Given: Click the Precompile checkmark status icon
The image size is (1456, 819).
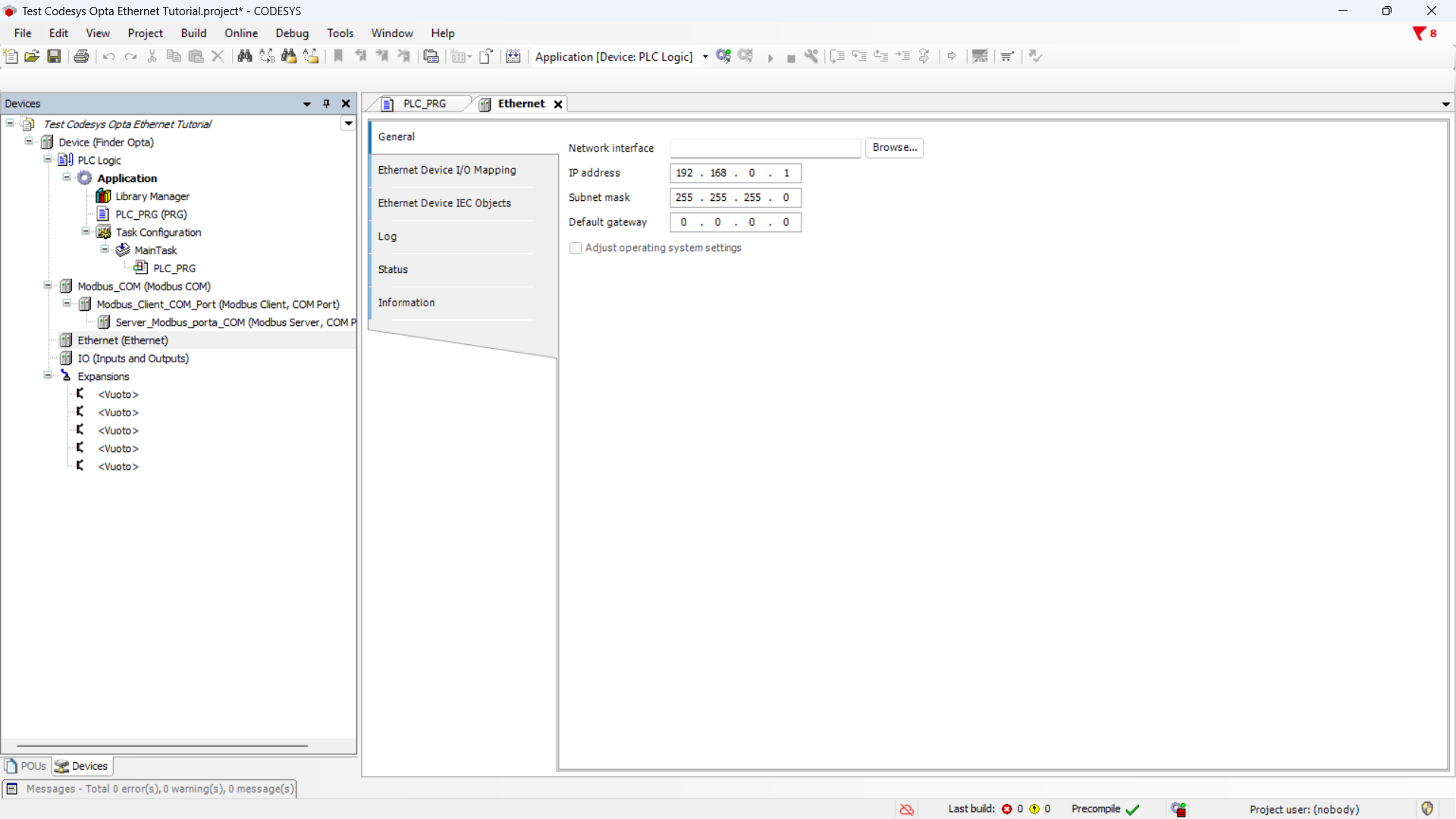Looking at the screenshot, I should point(1133,809).
